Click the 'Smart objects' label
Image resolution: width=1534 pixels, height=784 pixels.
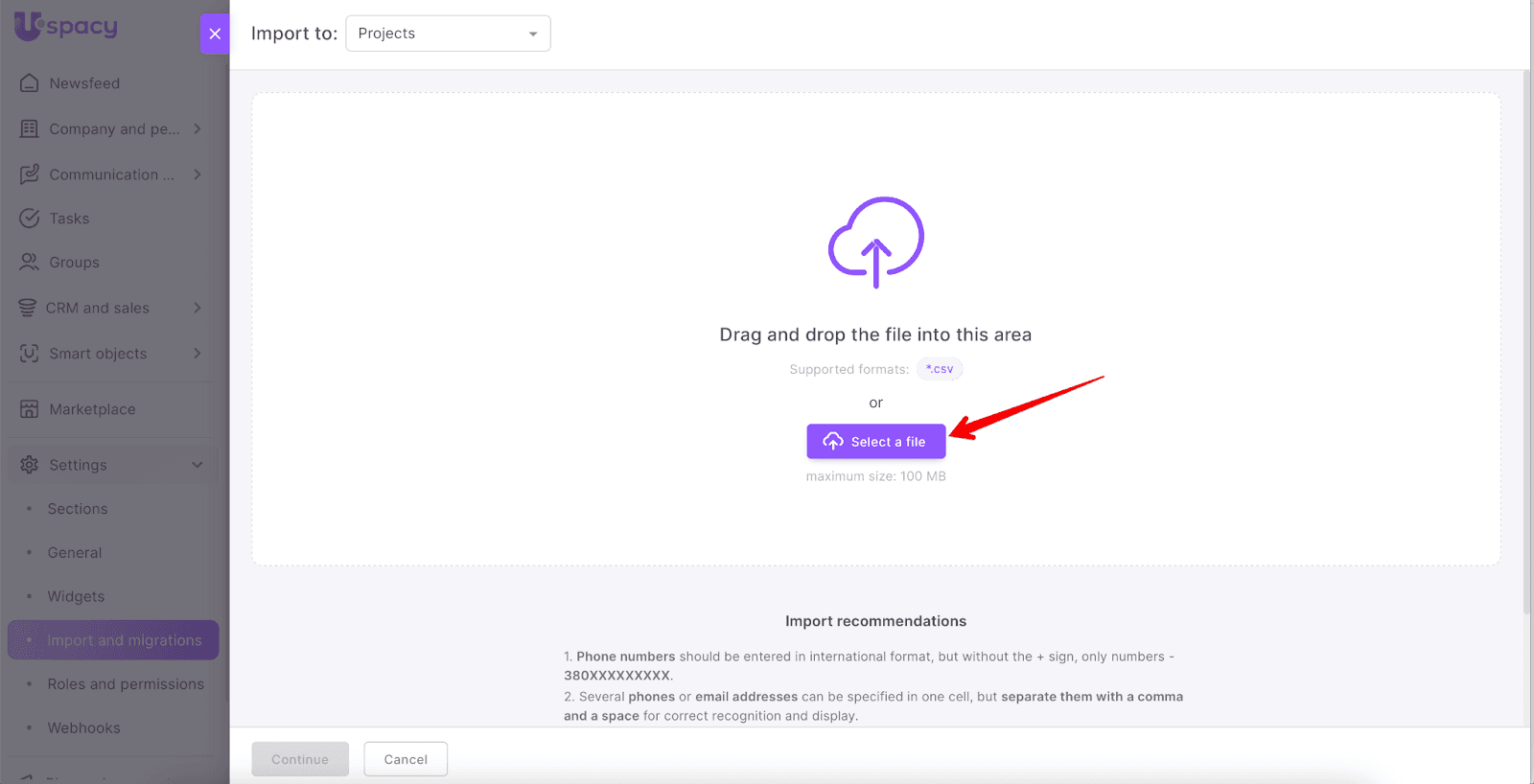coord(98,354)
